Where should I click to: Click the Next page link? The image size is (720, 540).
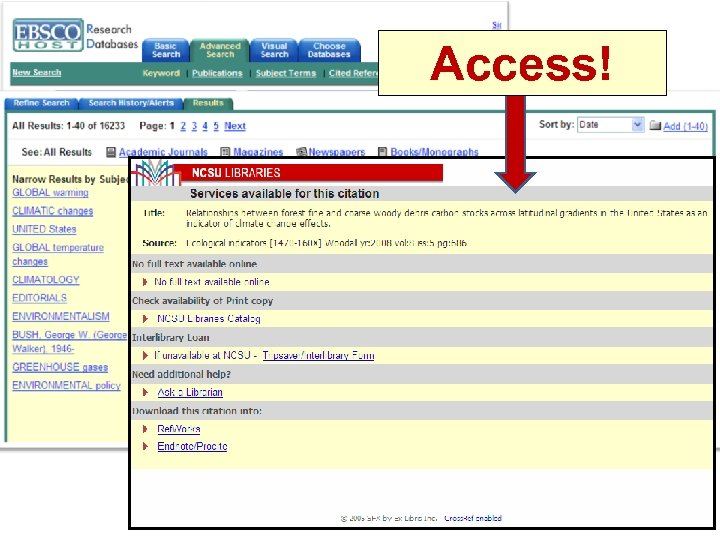click(235, 126)
